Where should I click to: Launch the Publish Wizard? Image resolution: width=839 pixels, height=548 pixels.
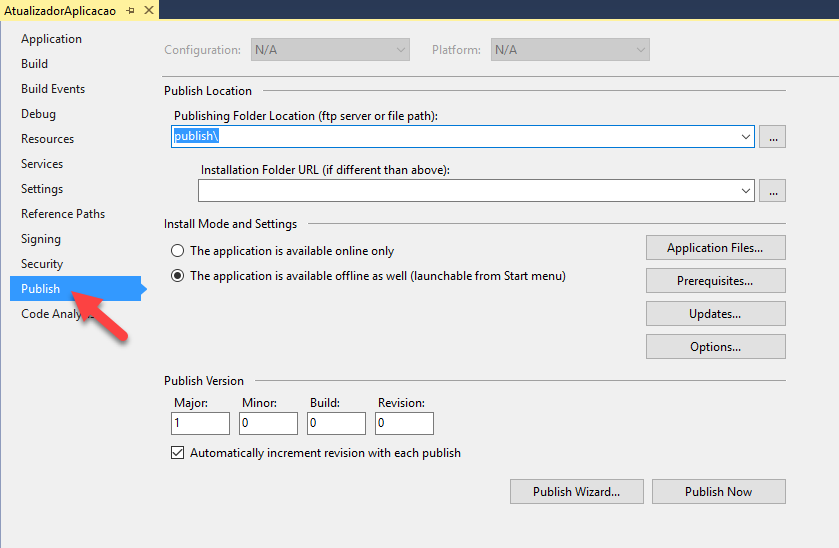click(577, 491)
